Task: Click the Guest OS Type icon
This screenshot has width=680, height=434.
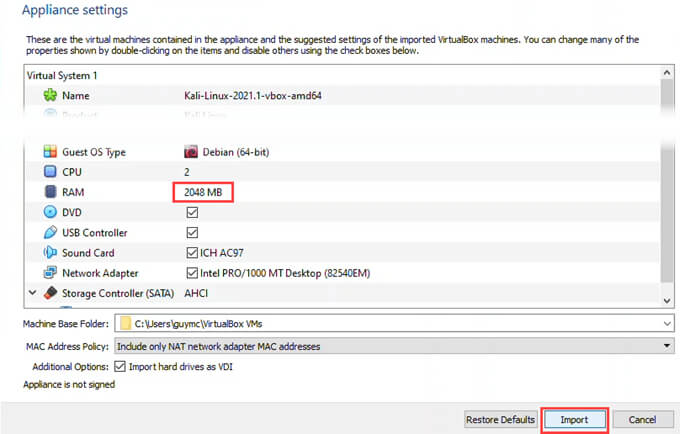Action: click(50, 152)
